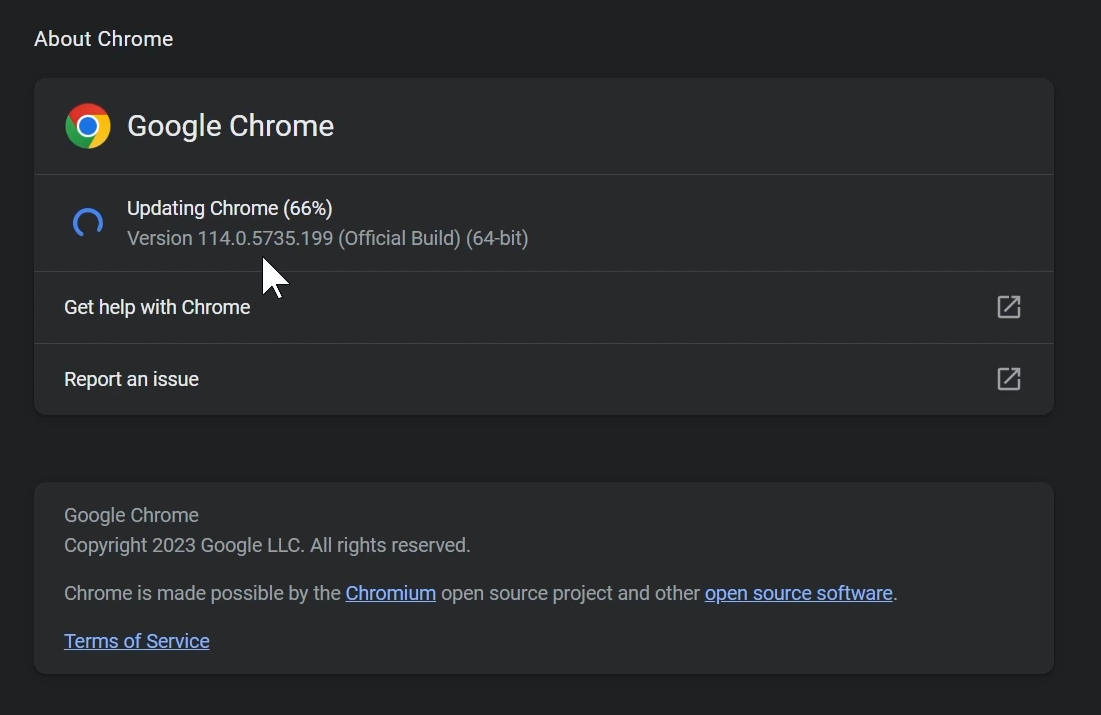Image resolution: width=1101 pixels, height=715 pixels.
Task: Open the Terms of Service link
Action: pos(136,640)
